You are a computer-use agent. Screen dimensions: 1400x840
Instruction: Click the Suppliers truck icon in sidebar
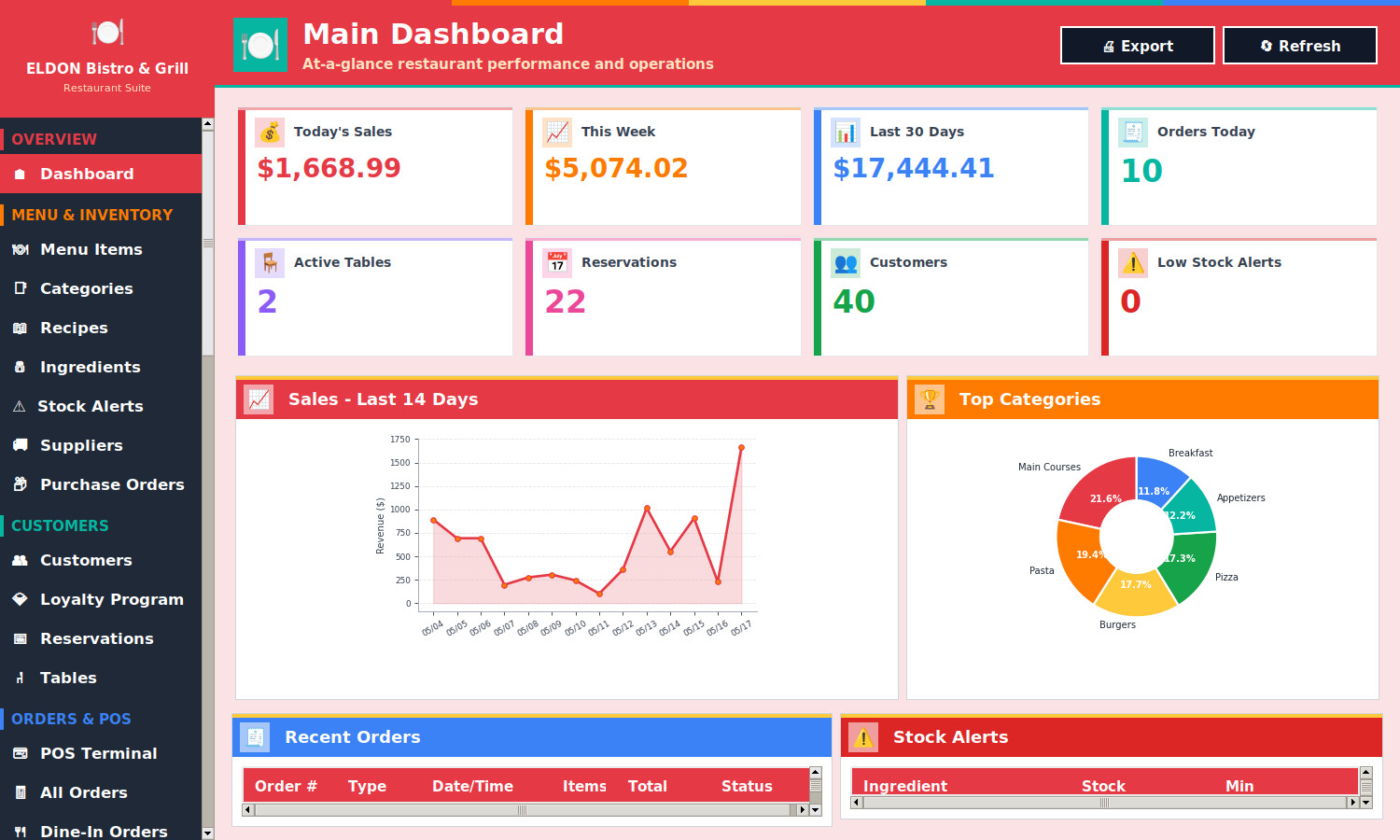[20, 446]
